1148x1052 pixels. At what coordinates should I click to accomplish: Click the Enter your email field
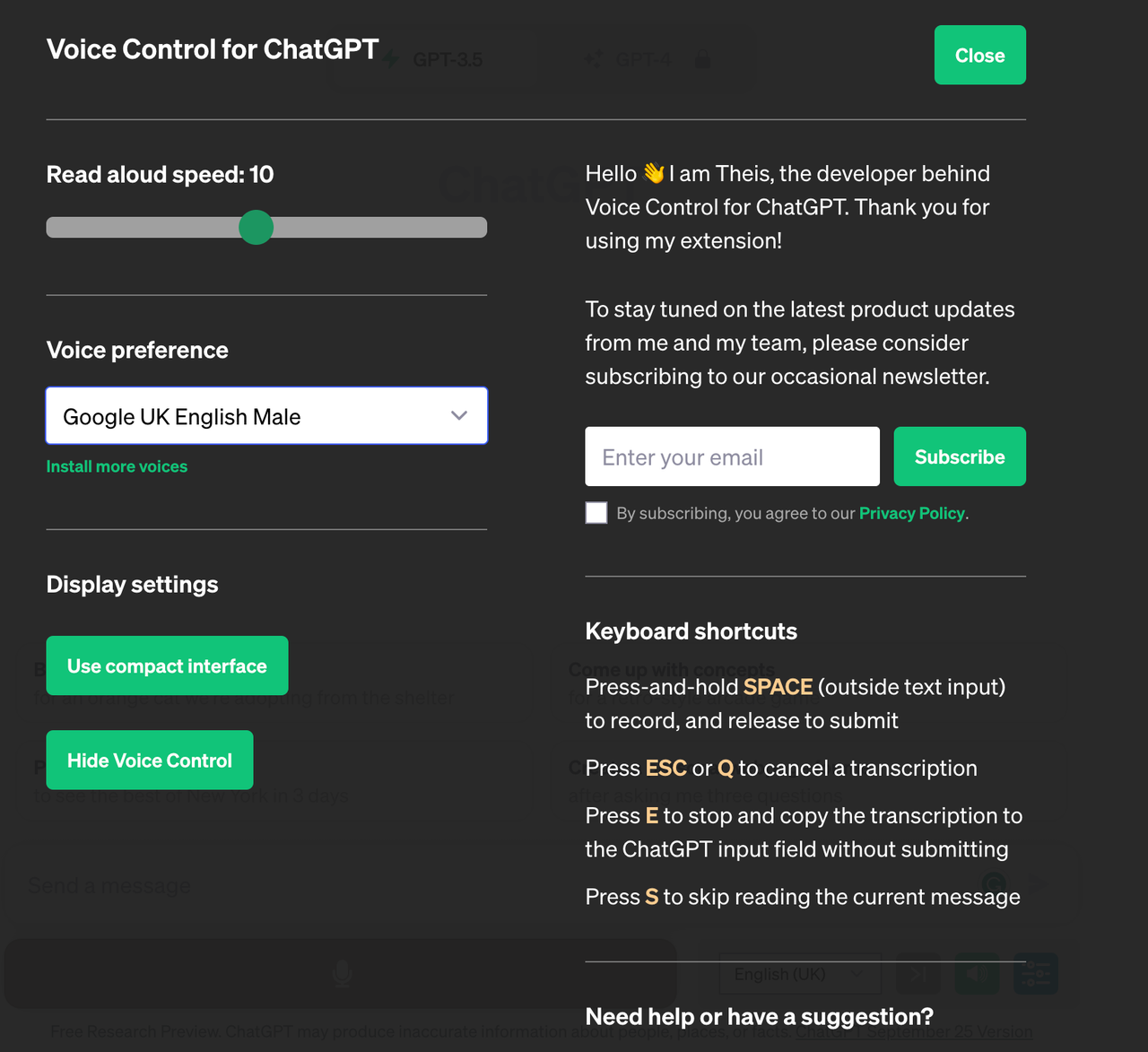click(x=733, y=456)
